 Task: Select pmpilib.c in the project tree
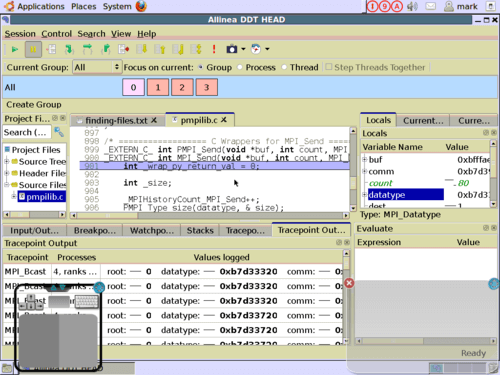click(41, 197)
